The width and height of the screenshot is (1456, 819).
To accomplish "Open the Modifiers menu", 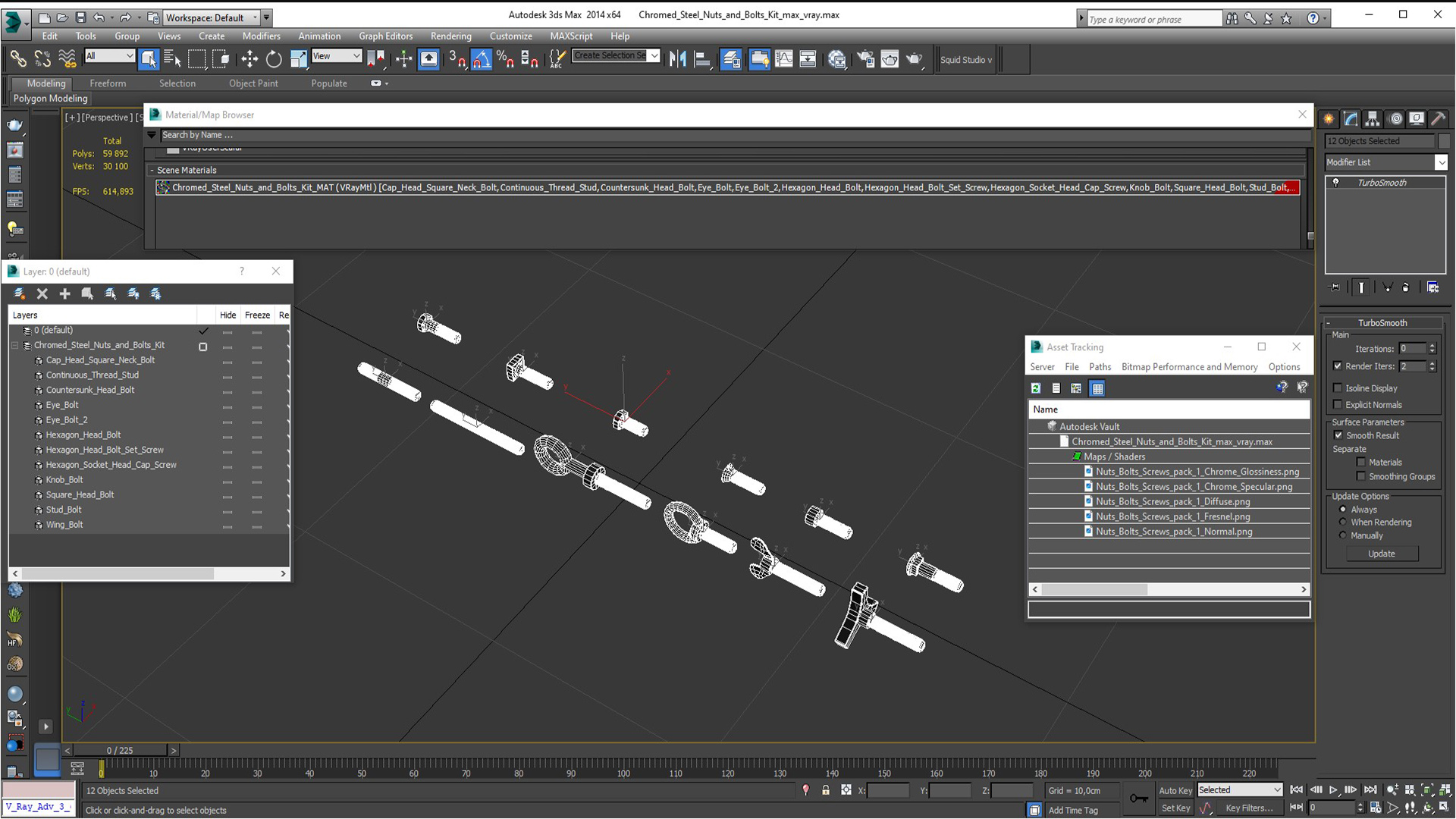I will (x=261, y=36).
